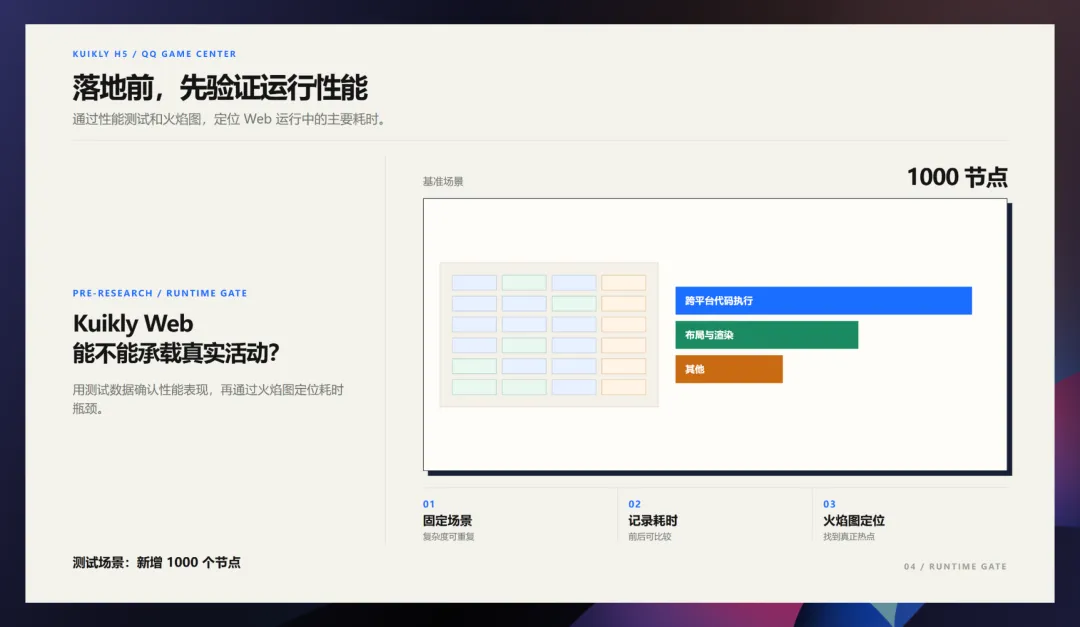Select the "前后可比较" caption
Screen dimensions: 1080x627
click(650, 537)
